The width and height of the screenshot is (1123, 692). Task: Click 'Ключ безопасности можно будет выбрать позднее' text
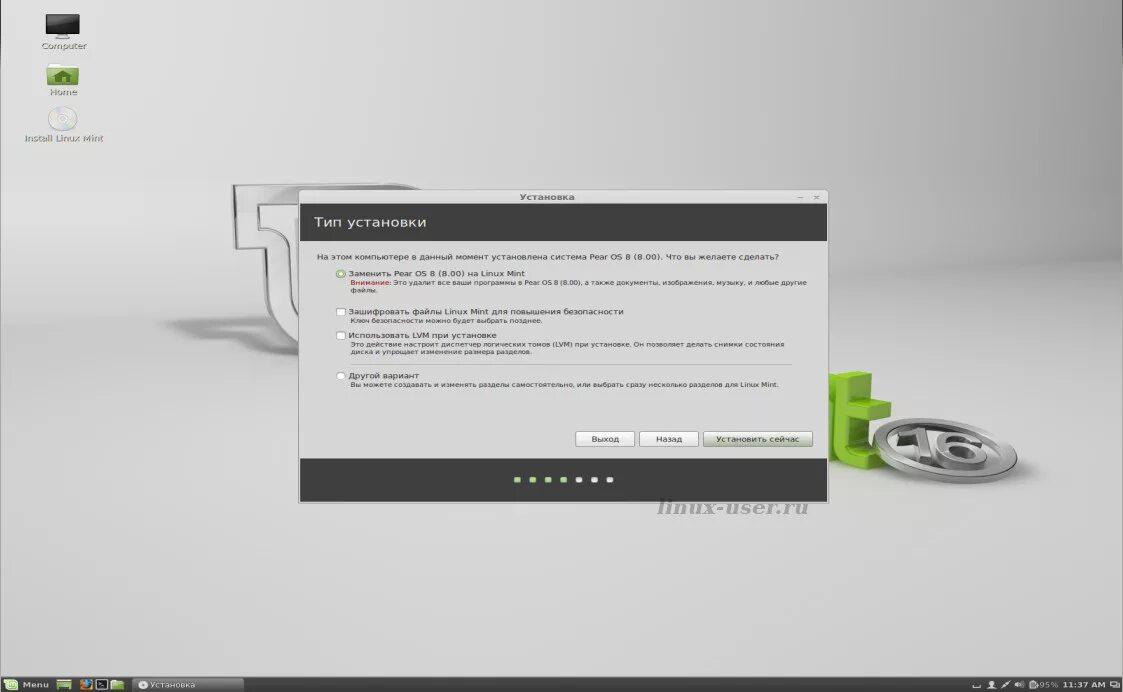445,321
